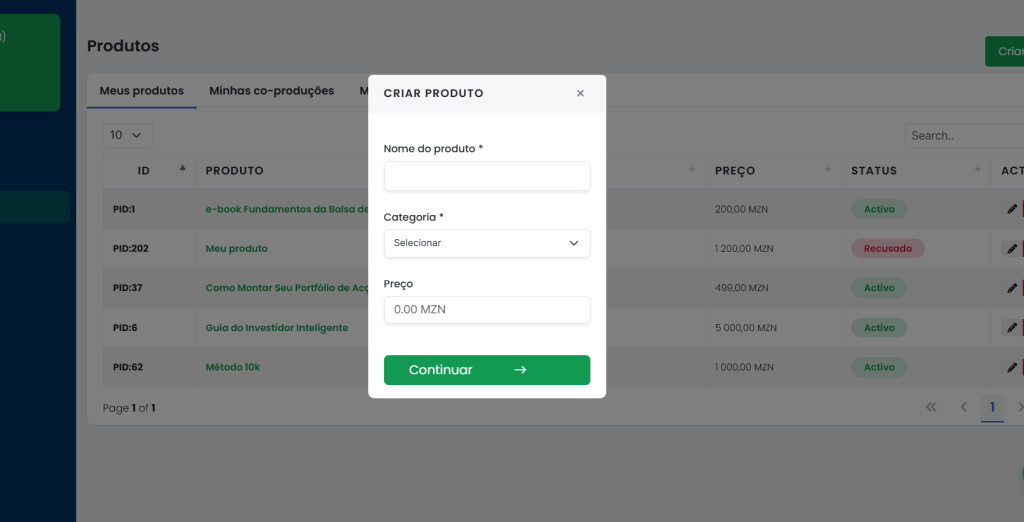Screen dimensions: 1024x522
Task: Click the edit pencil for PID:1
Action: pyautogui.click(x=1012, y=209)
